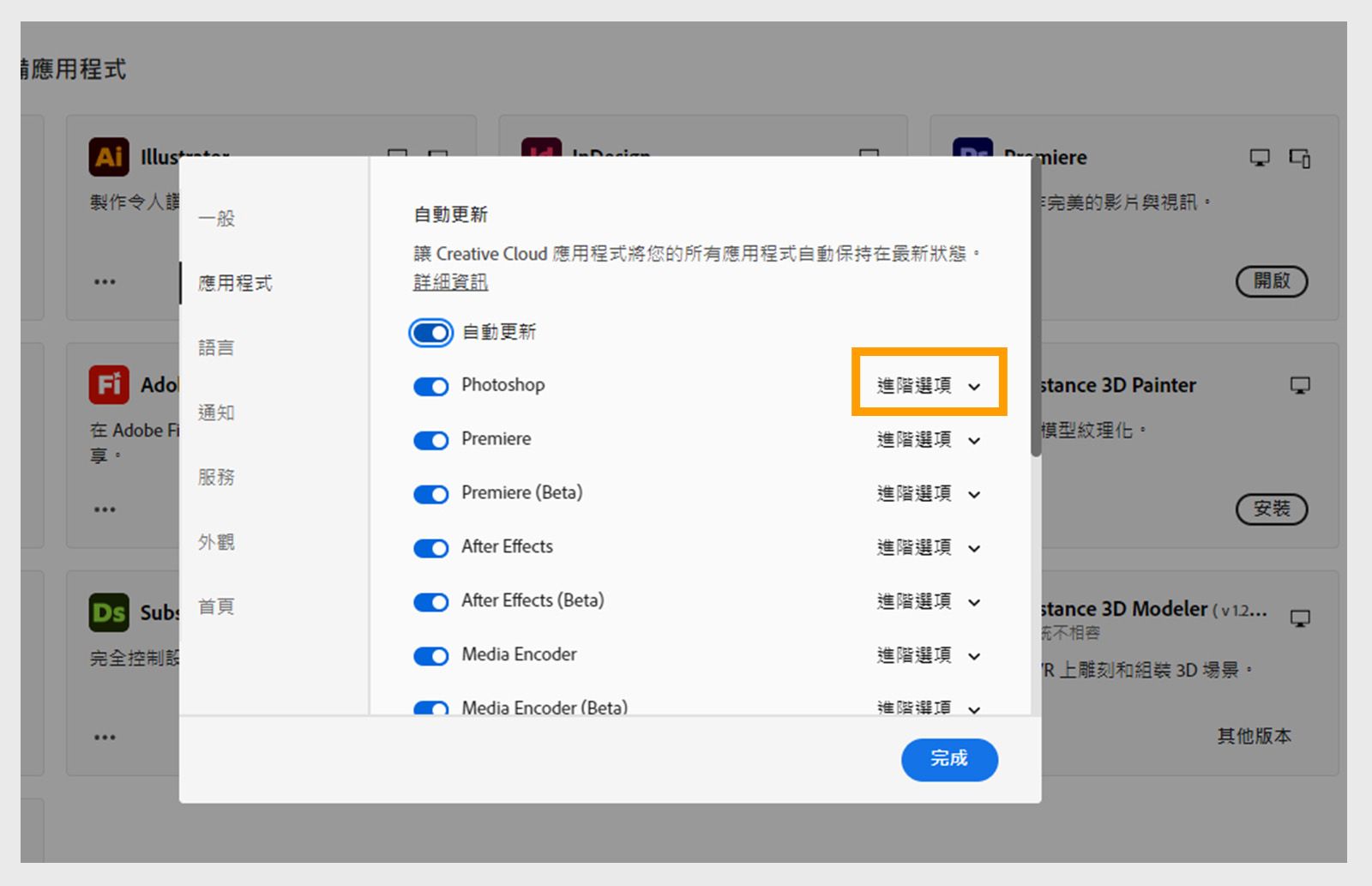Screen dimensions: 1372x886
Task: Select the 一般 settings tab
Action: (x=216, y=218)
